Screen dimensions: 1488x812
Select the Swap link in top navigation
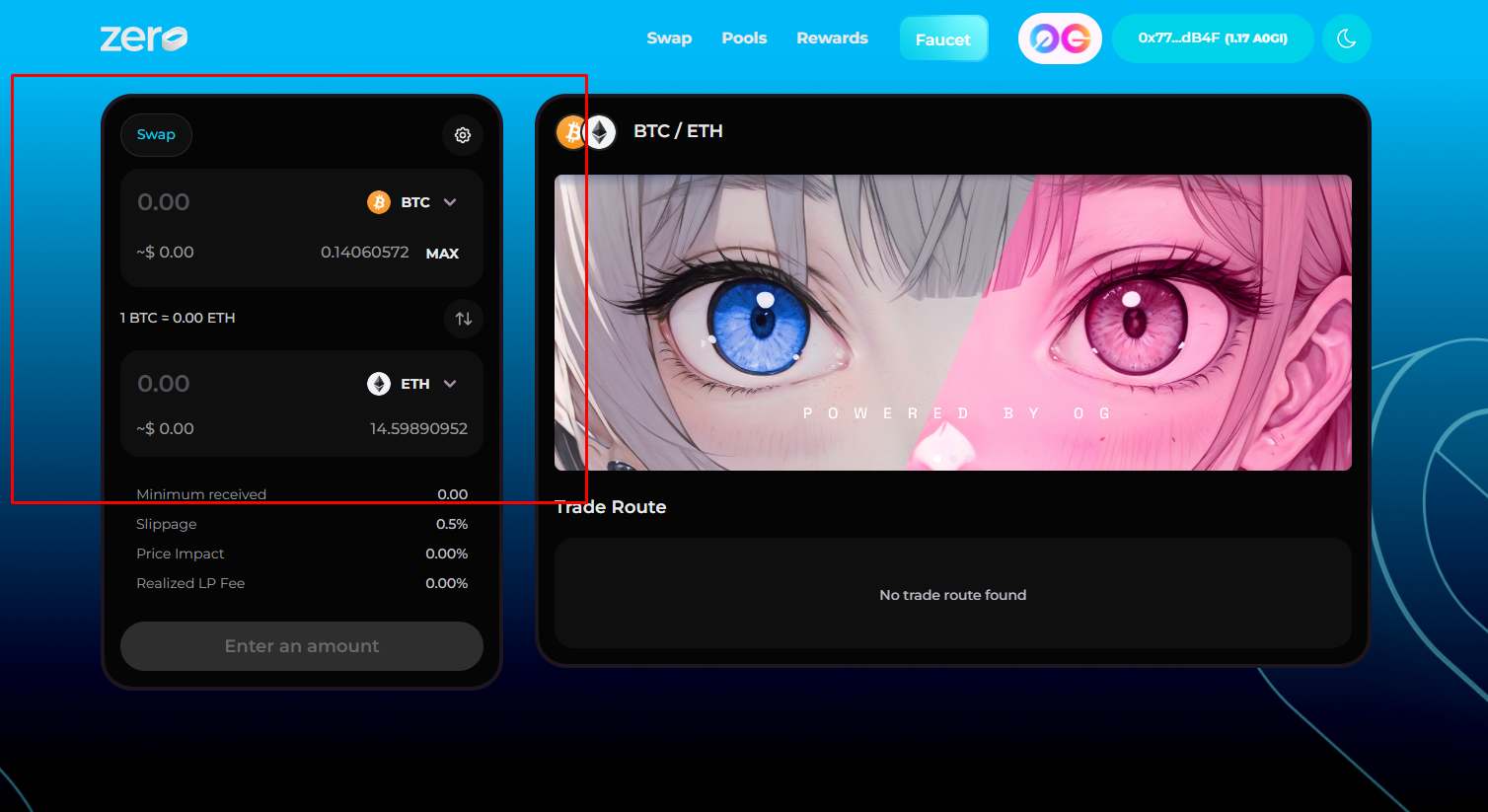pyautogui.click(x=669, y=38)
